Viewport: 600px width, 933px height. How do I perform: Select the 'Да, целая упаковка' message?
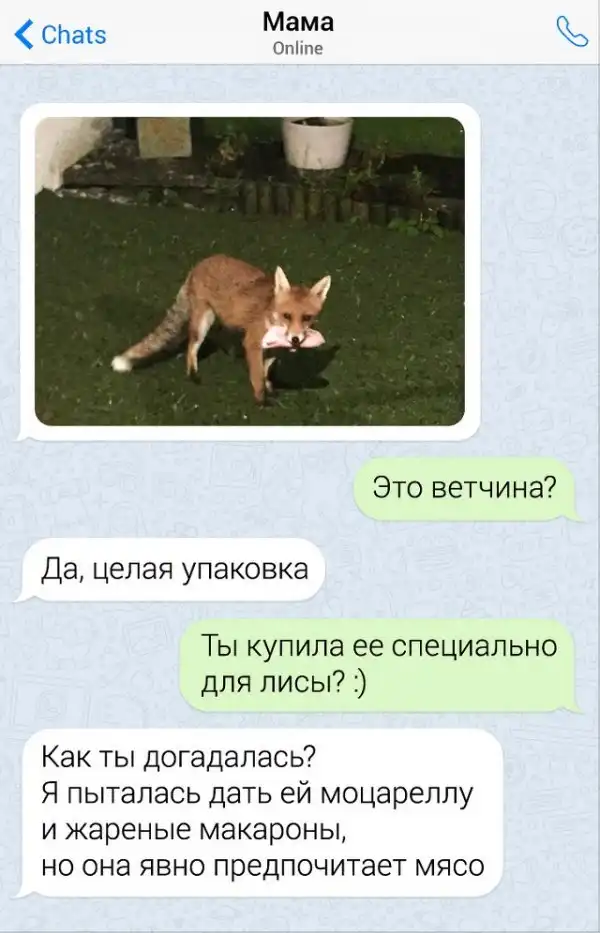(174, 569)
